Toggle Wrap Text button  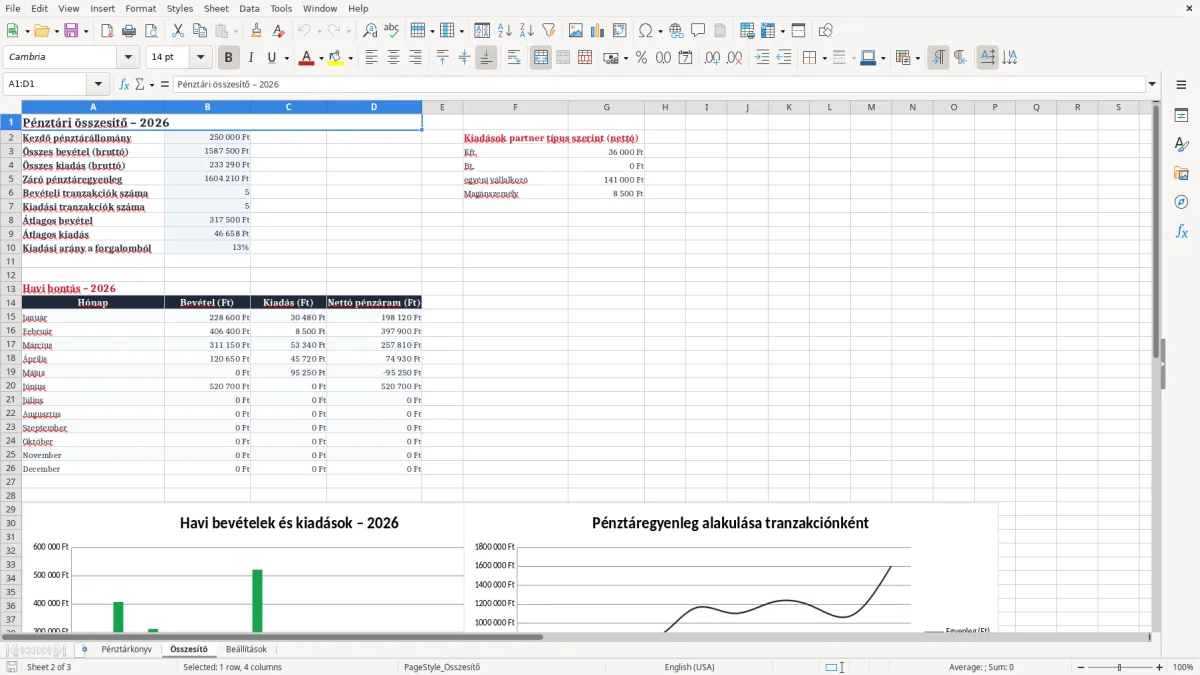pyautogui.click(x=514, y=58)
